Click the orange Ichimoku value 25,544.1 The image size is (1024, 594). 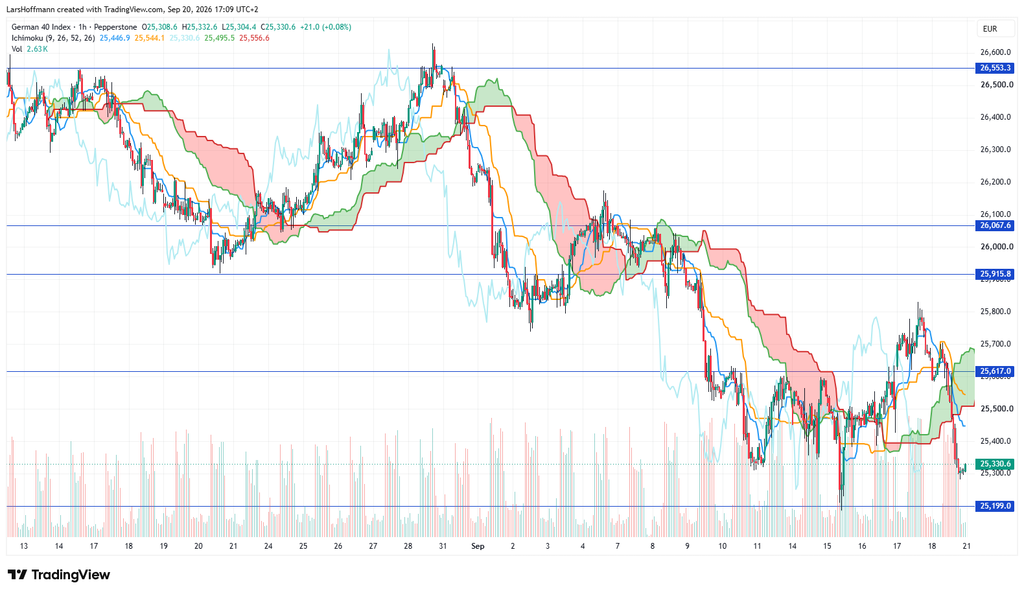tap(150, 38)
